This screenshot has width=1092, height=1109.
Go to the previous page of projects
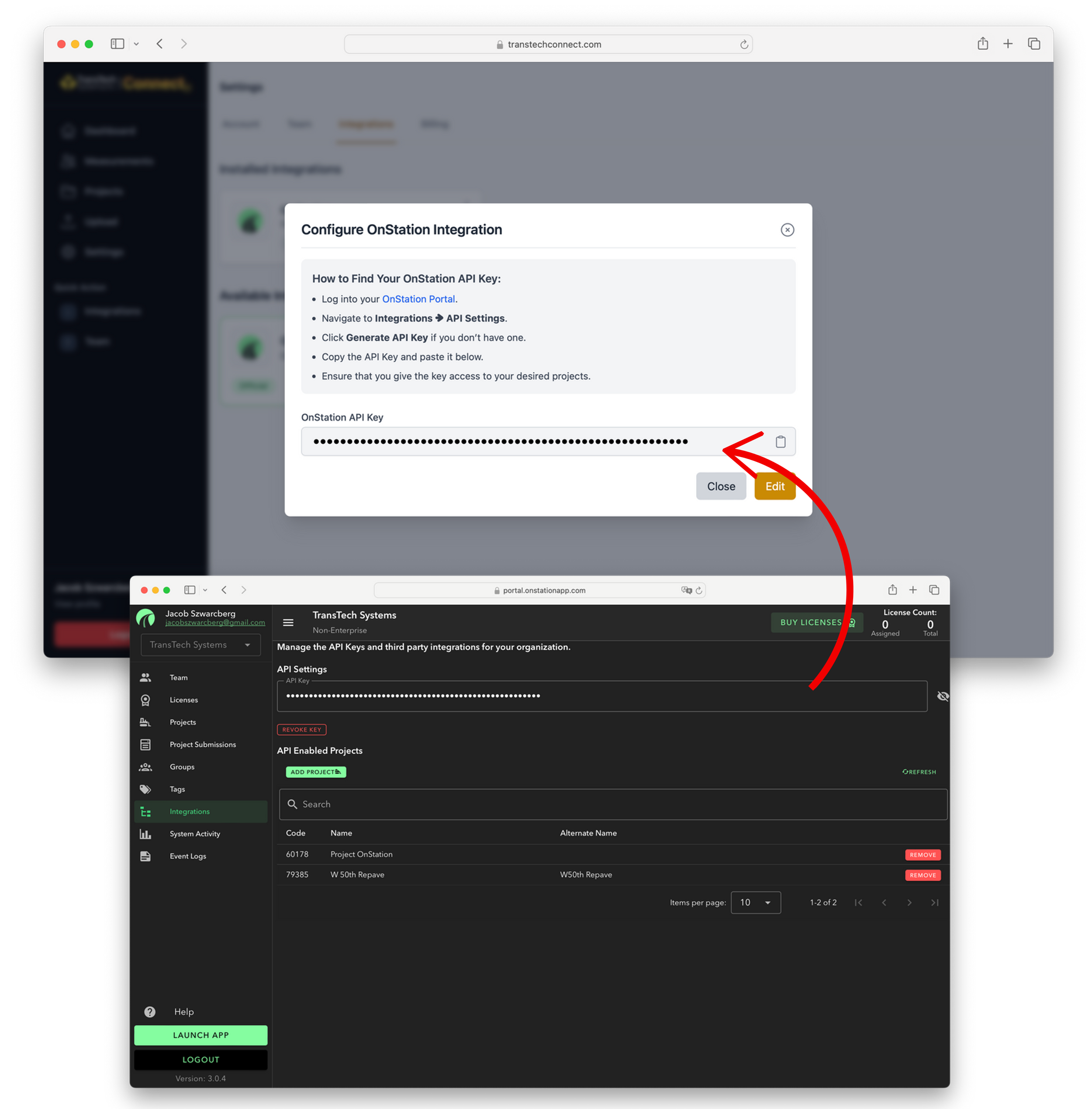click(x=884, y=902)
